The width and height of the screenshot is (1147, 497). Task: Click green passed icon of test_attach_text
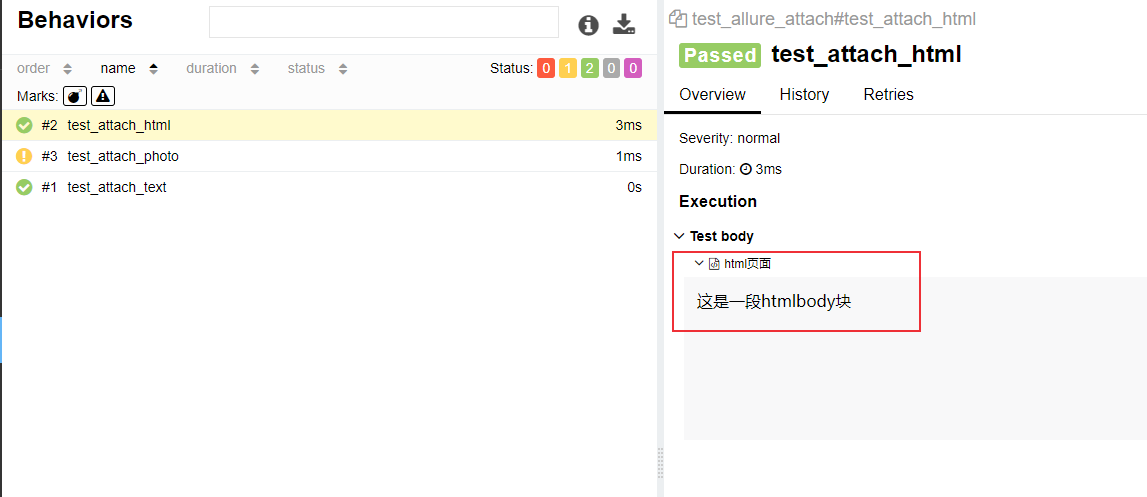pyautogui.click(x=25, y=187)
